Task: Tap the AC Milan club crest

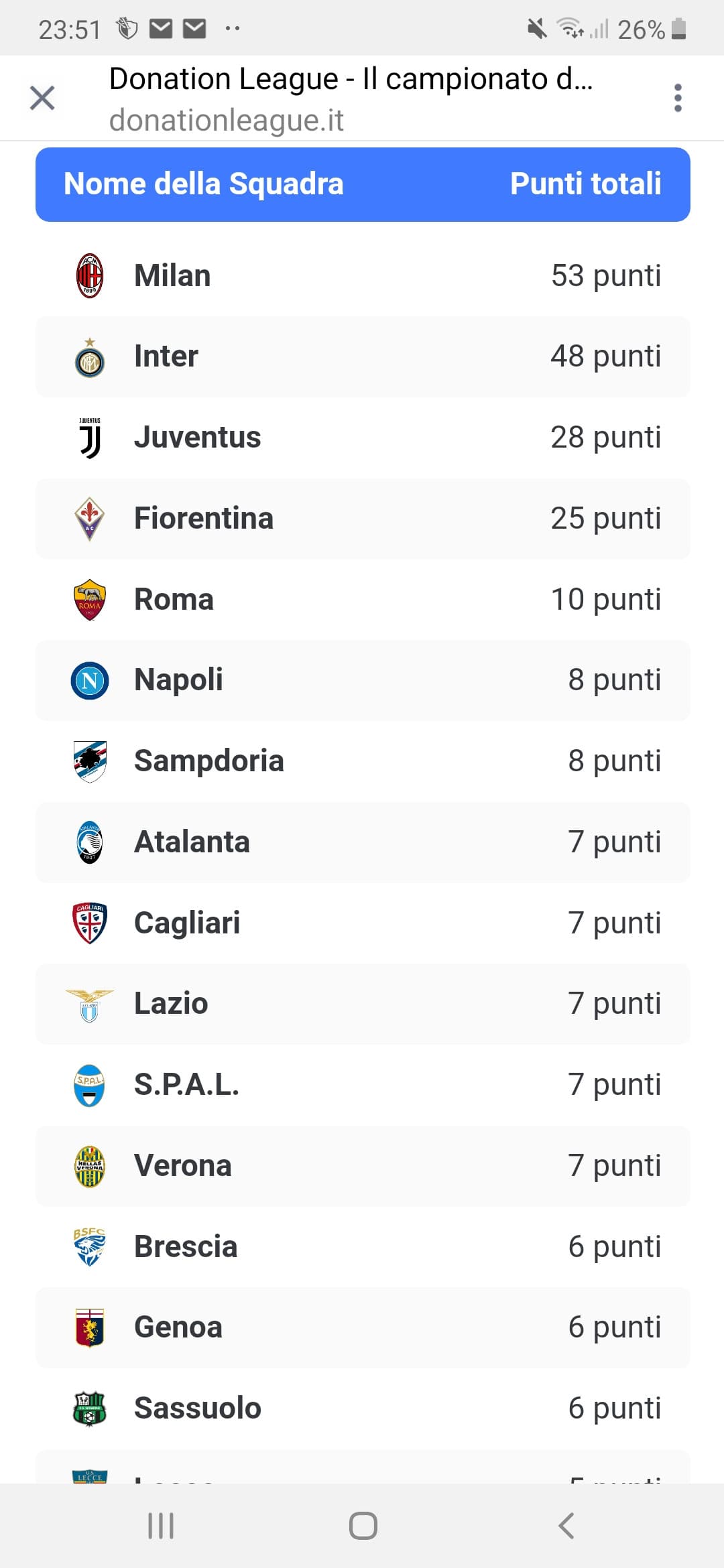Action: tap(89, 275)
